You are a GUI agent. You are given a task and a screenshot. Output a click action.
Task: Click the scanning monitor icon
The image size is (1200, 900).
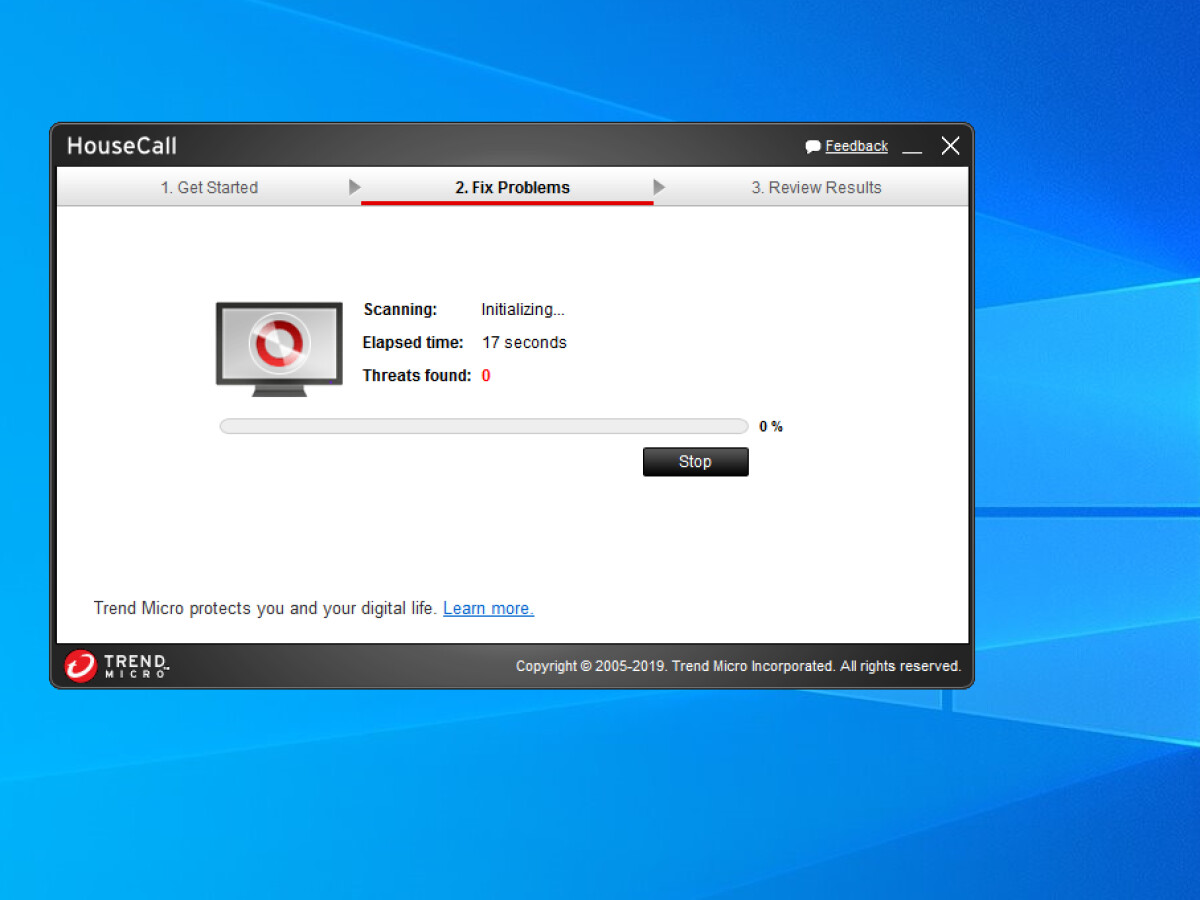pyautogui.click(x=279, y=348)
